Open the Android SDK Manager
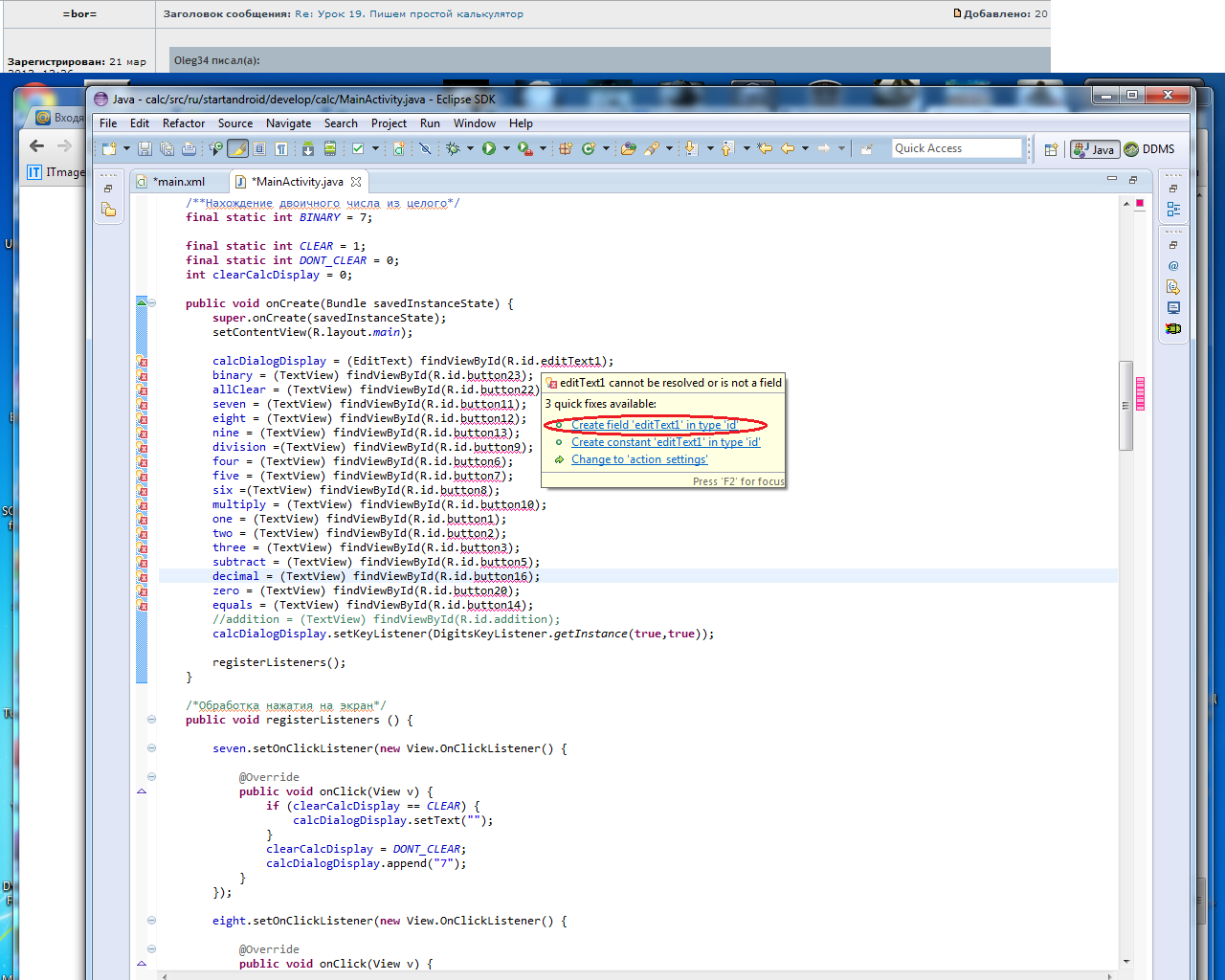This screenshot has height=980, width=1225. (x=307, y=148)
